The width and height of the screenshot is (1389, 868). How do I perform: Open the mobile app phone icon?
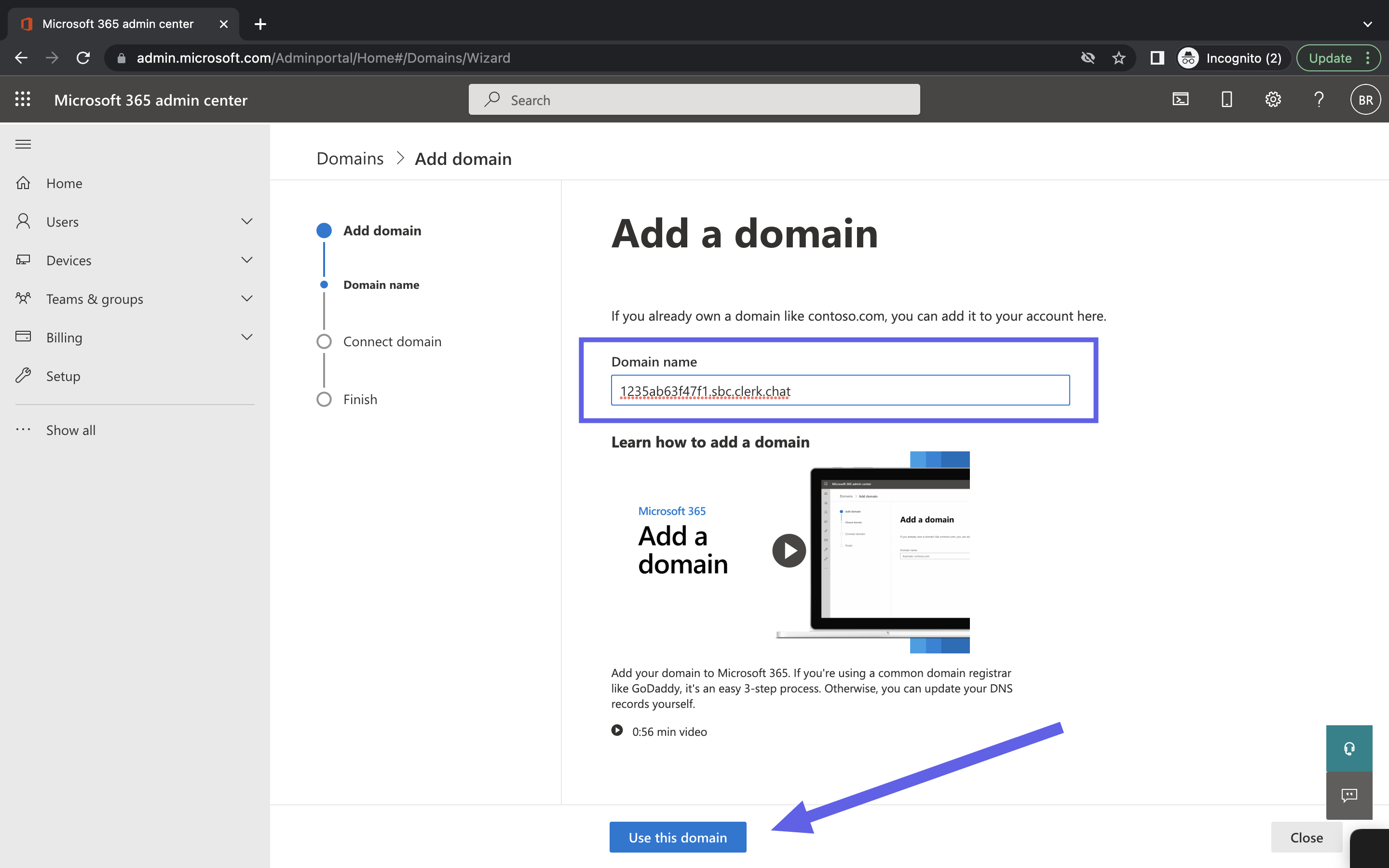(1226, 99)
